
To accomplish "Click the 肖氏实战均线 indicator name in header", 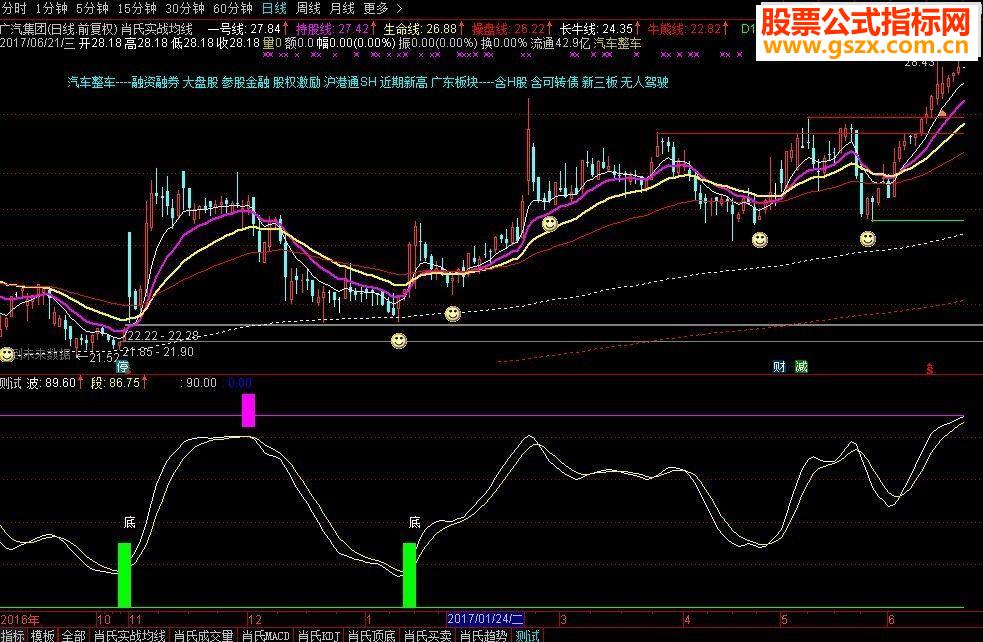I will (x=157, y=28).
